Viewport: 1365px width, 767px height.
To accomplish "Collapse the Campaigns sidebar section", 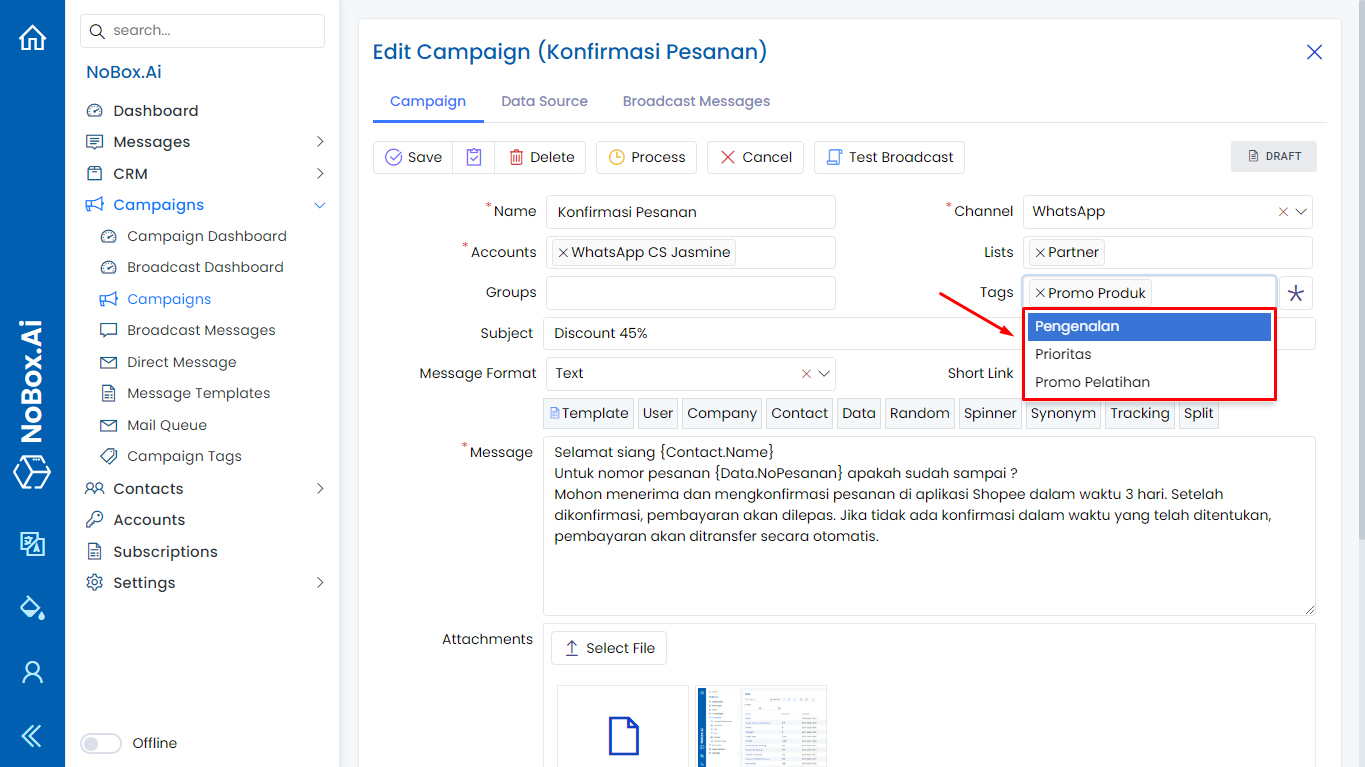I will [x=320, y=205].
